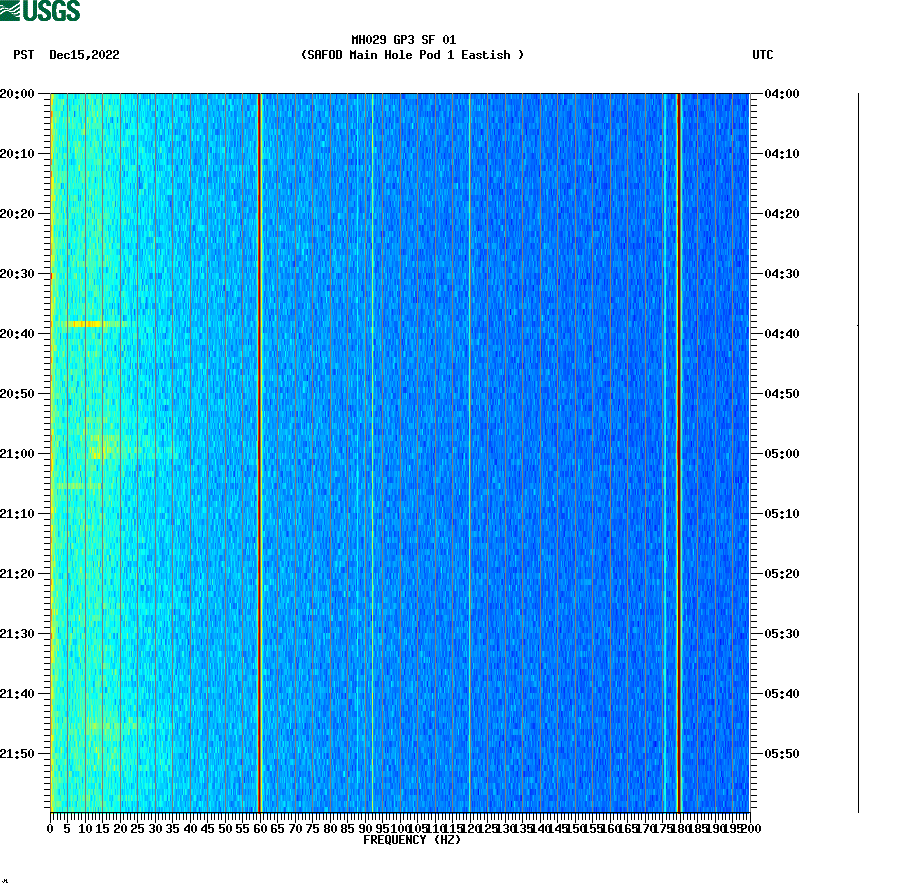This screenshot has width=902, height=892.
Task: Select the red 60 Hz interference line
Action: point(260,450)
